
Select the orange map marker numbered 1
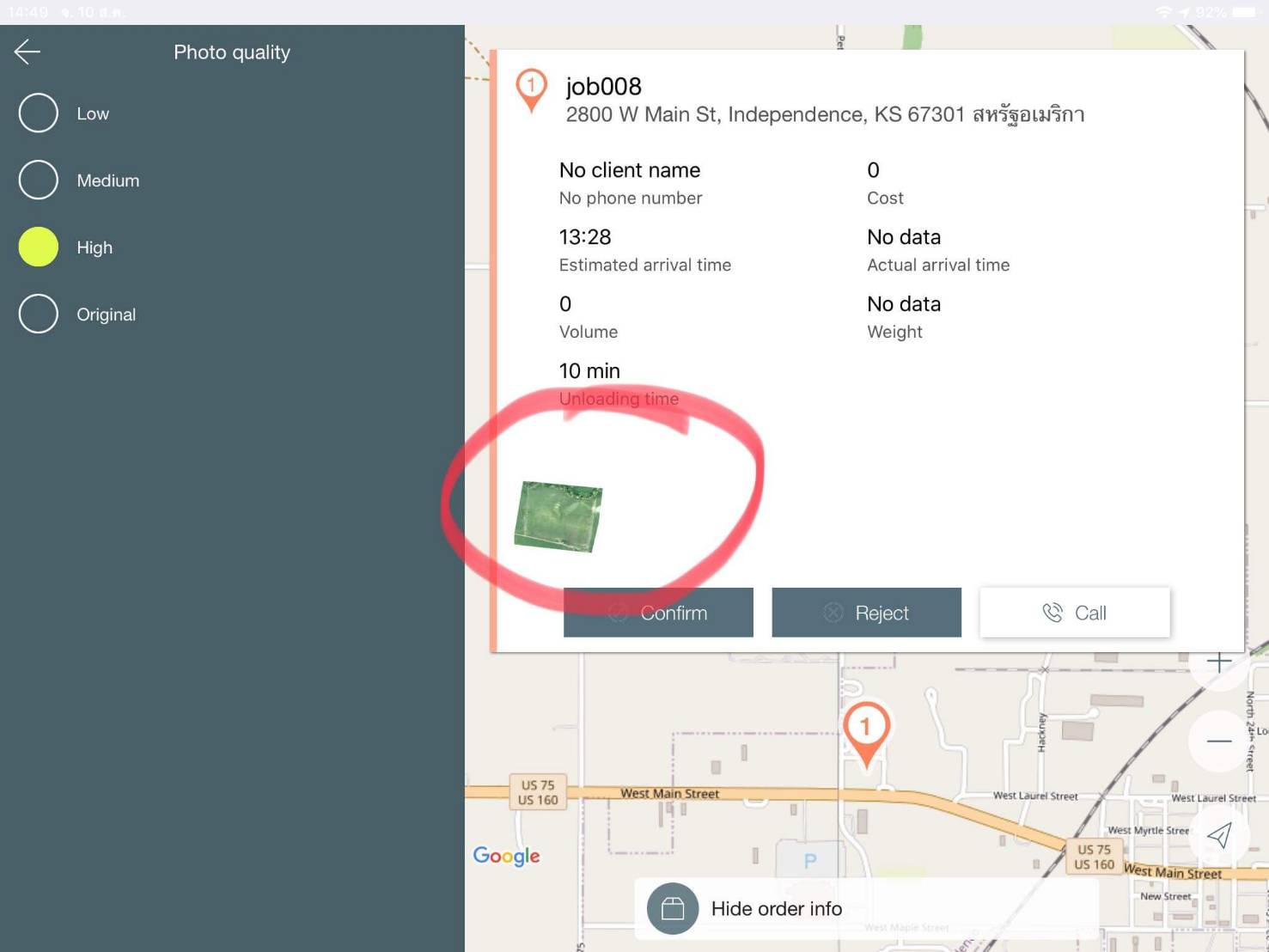(865, 731)
